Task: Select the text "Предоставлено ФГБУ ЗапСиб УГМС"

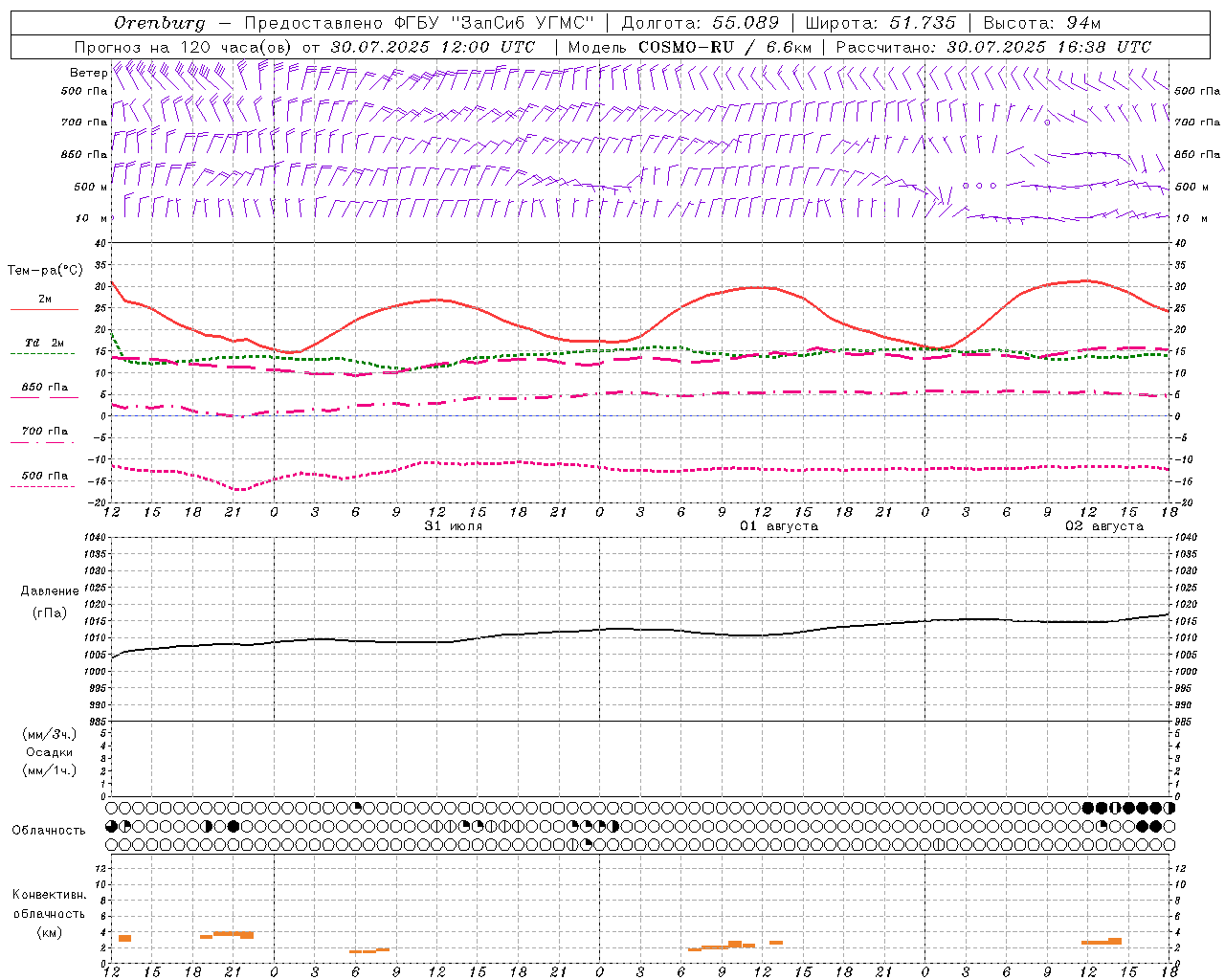Action: pyautogui.click(x=419, y=22)
